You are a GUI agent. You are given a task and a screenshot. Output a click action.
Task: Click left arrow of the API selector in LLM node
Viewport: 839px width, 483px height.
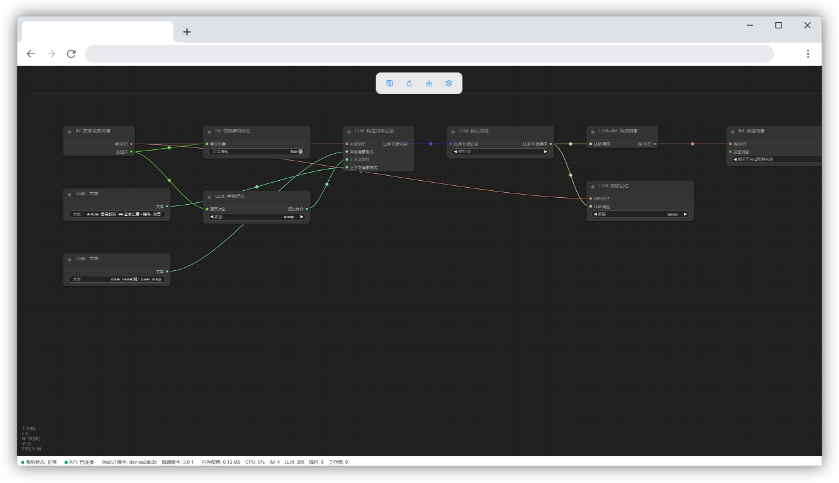[x=457, y=152]
